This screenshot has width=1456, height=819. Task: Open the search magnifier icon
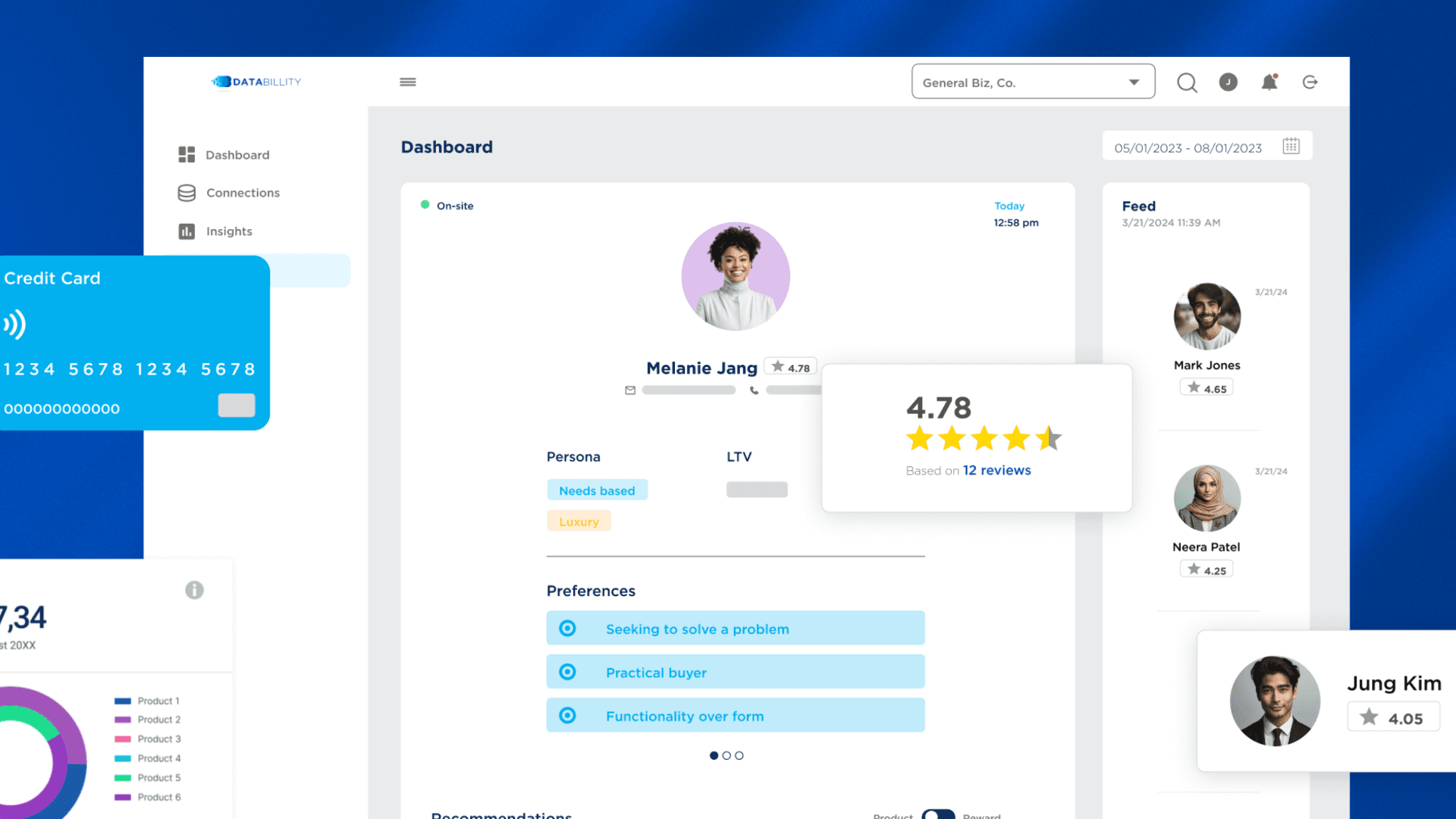pos(1187,83)
